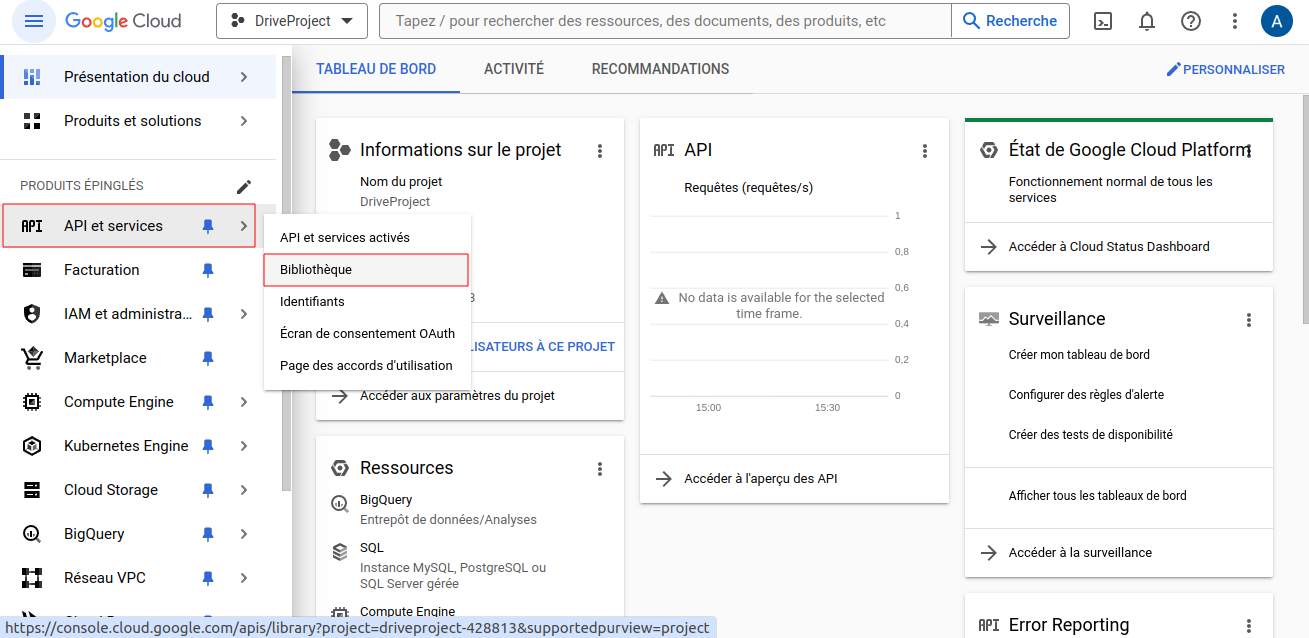Open the DriveProject project selector
The image size is (1309, 638).
[x=291, y=19]
